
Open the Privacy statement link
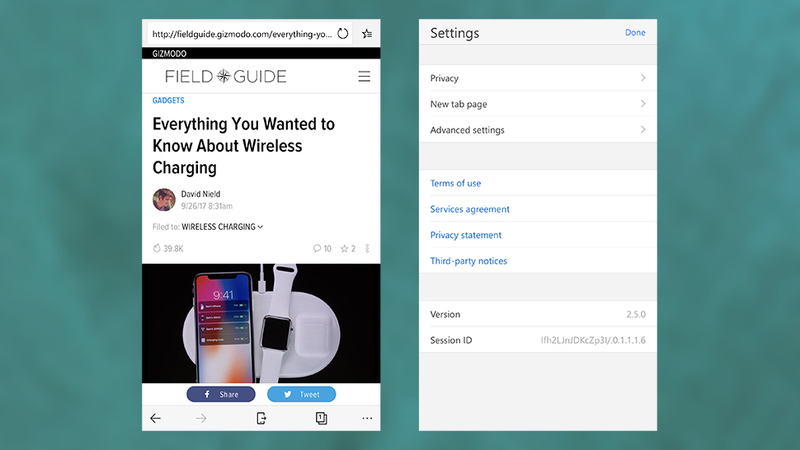(x=466, y=235)
